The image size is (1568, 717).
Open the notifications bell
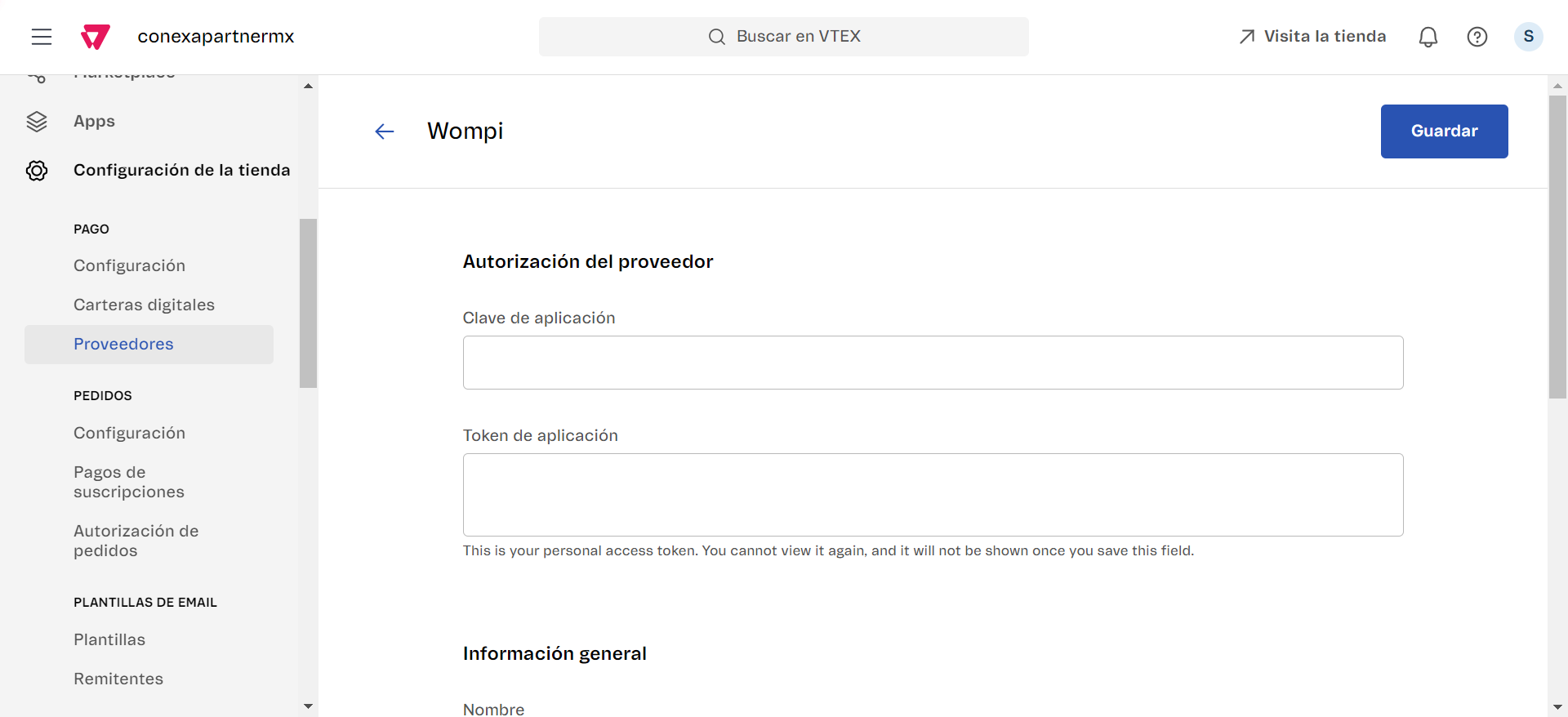1428,37
